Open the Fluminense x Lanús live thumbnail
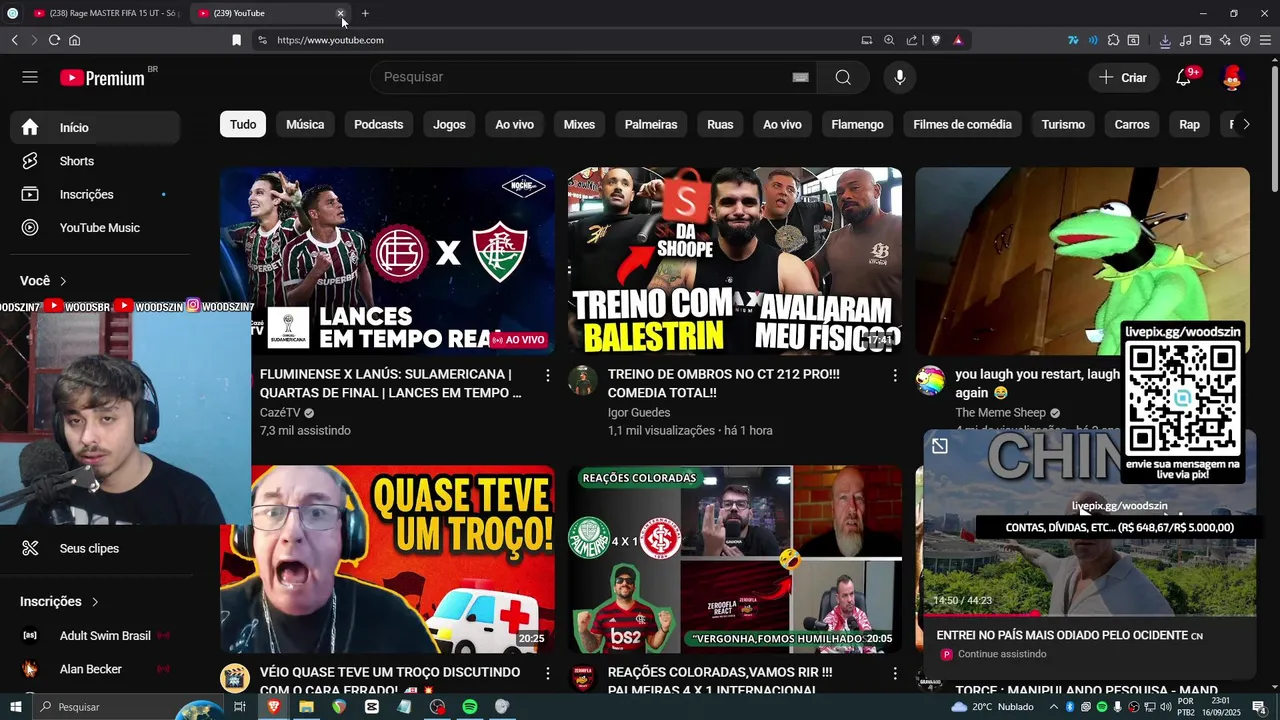This screenshot has height=720, width=1280. click(387, 261)
